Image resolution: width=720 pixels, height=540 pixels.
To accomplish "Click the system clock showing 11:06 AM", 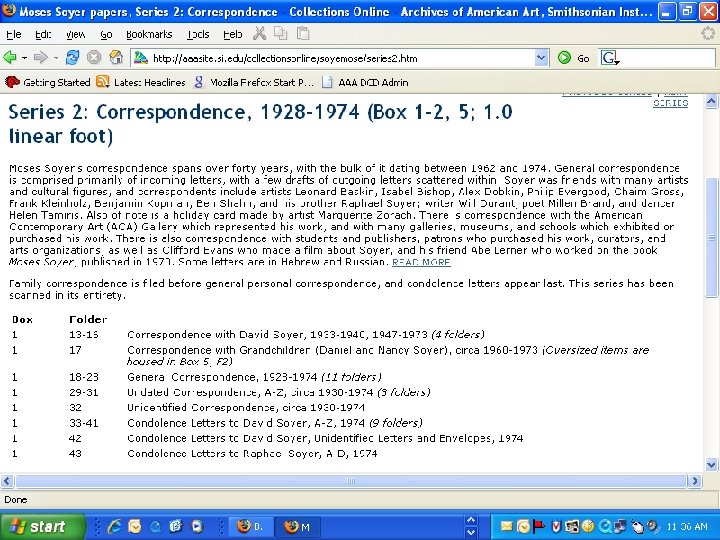I will coord(687,527).
